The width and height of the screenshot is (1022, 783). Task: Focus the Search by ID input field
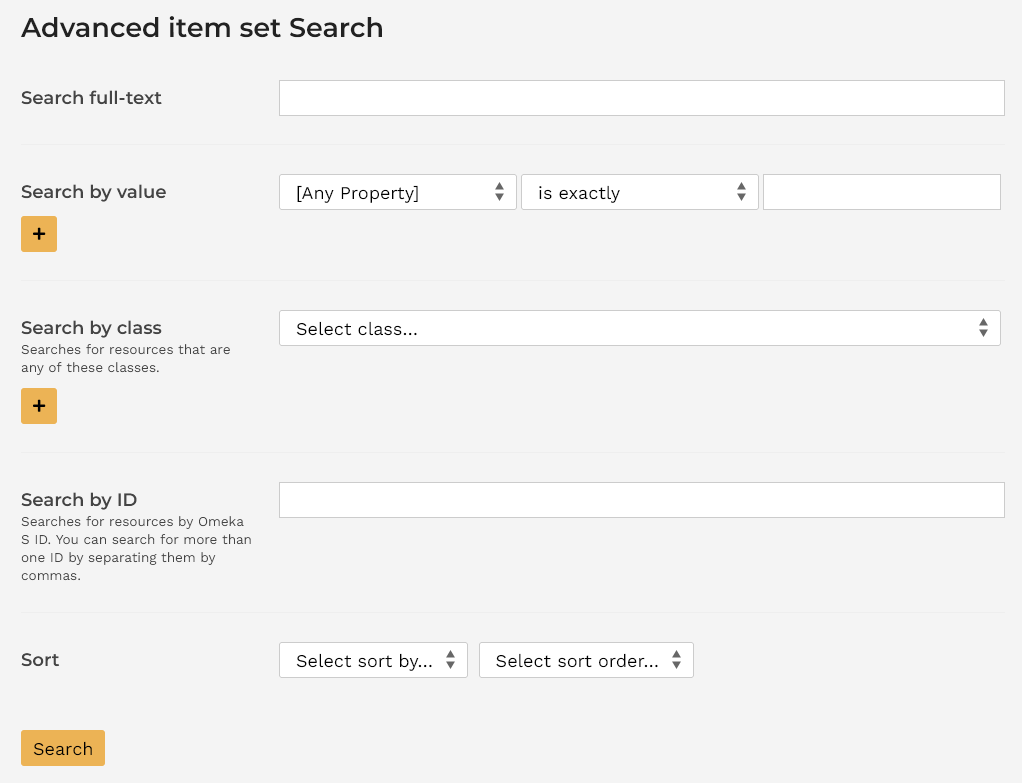point(641,500)
